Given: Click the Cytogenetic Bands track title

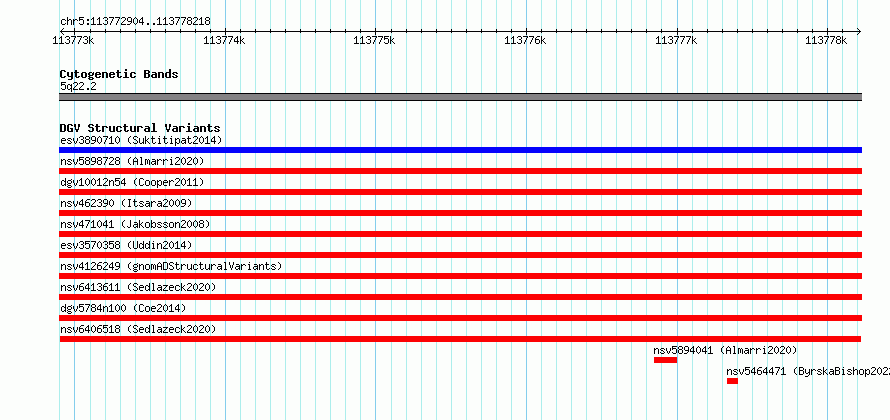Looking at the screenshot, I should click(x=119, y=74).
